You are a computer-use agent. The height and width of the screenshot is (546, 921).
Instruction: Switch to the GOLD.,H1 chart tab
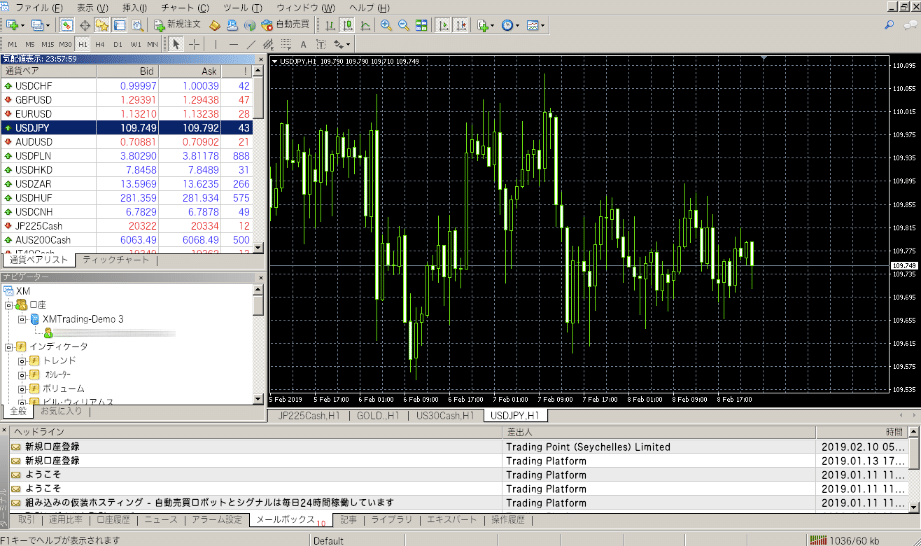point(378,416)
